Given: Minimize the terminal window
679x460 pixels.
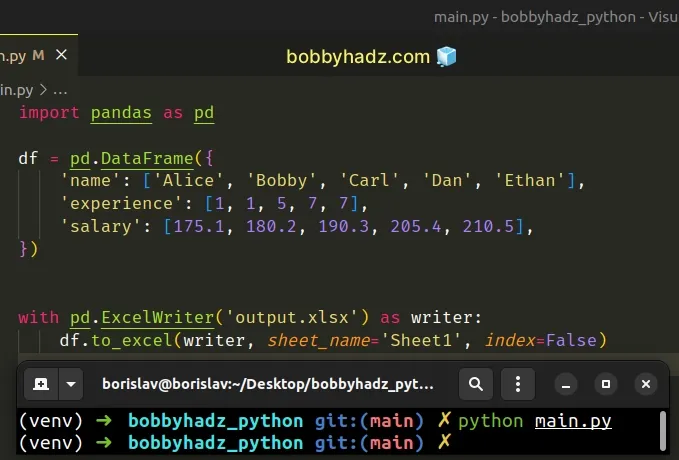Looking at the screenshot, I should pos(566,384).
